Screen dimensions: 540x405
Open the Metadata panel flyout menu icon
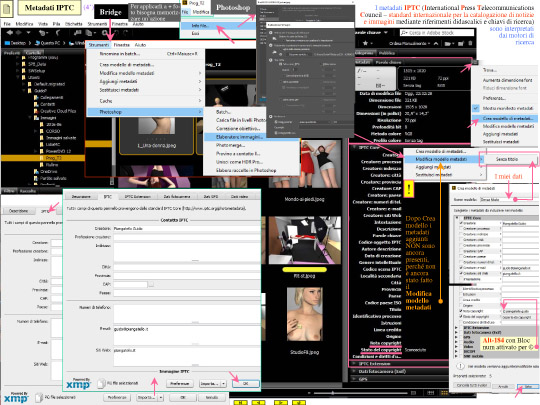click(x=475, y=62)
